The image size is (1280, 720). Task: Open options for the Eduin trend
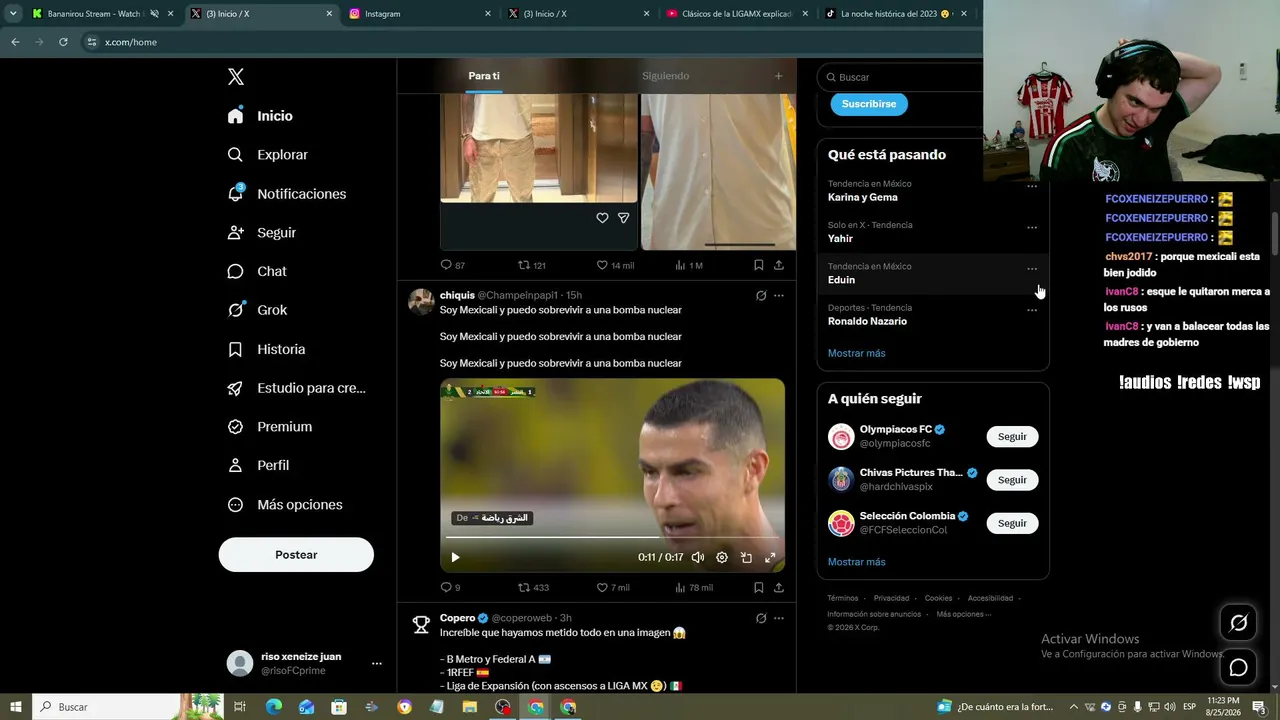pyautogui.click(x=1032, y=268)
